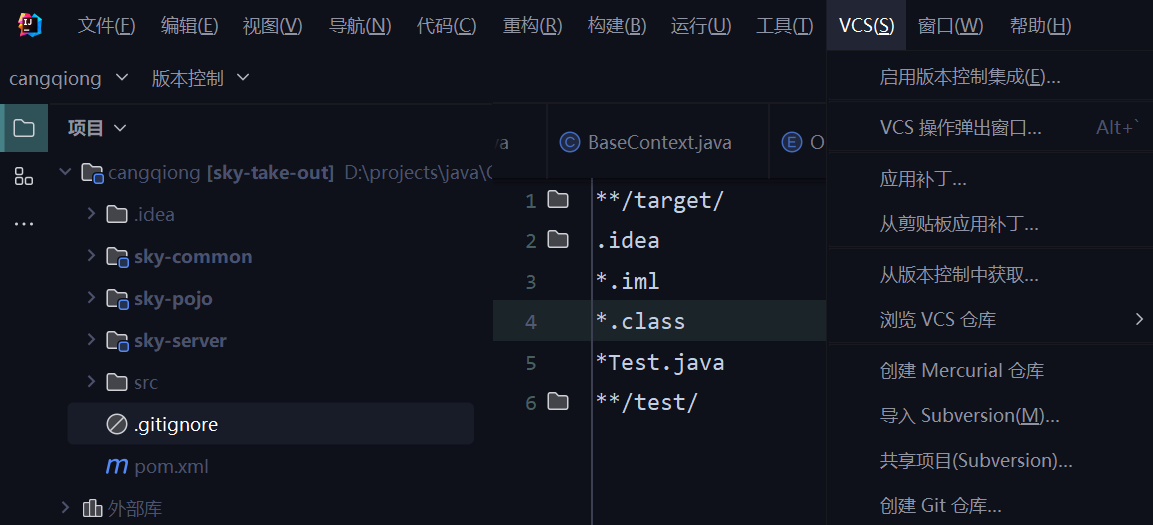Open the Project tool window folder icon
Viewport: 1153px width, 525px height.
coord(24,128)
